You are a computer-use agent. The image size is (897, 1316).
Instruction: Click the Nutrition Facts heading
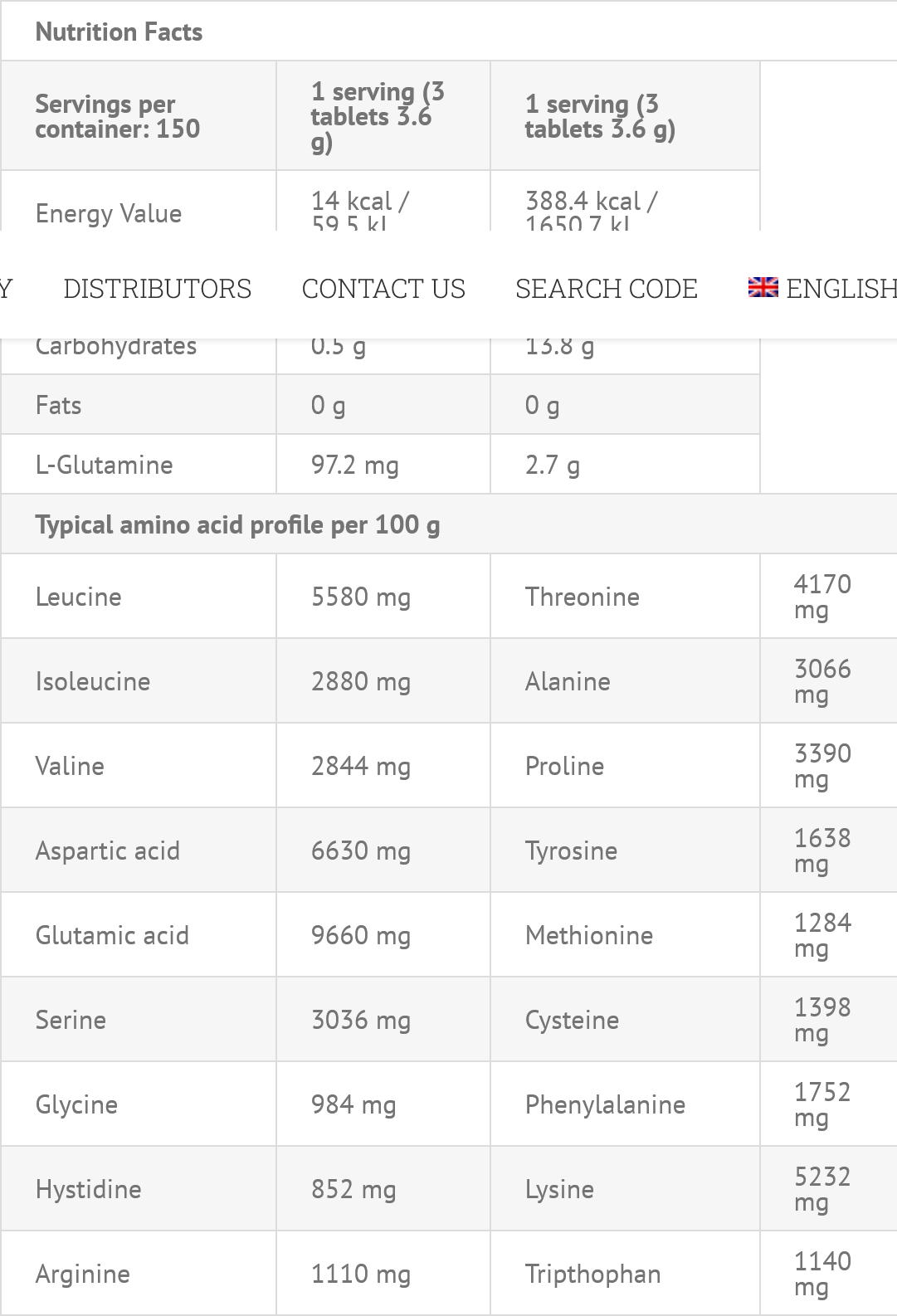pos(119,32)
